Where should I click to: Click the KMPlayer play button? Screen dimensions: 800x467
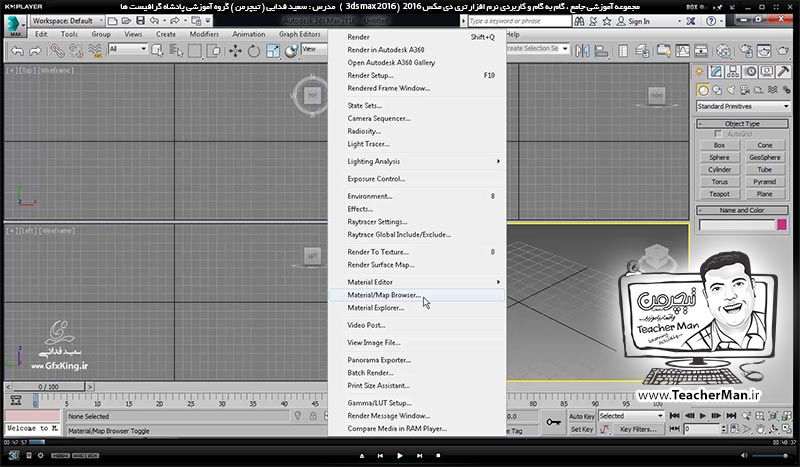pos(400,456)
